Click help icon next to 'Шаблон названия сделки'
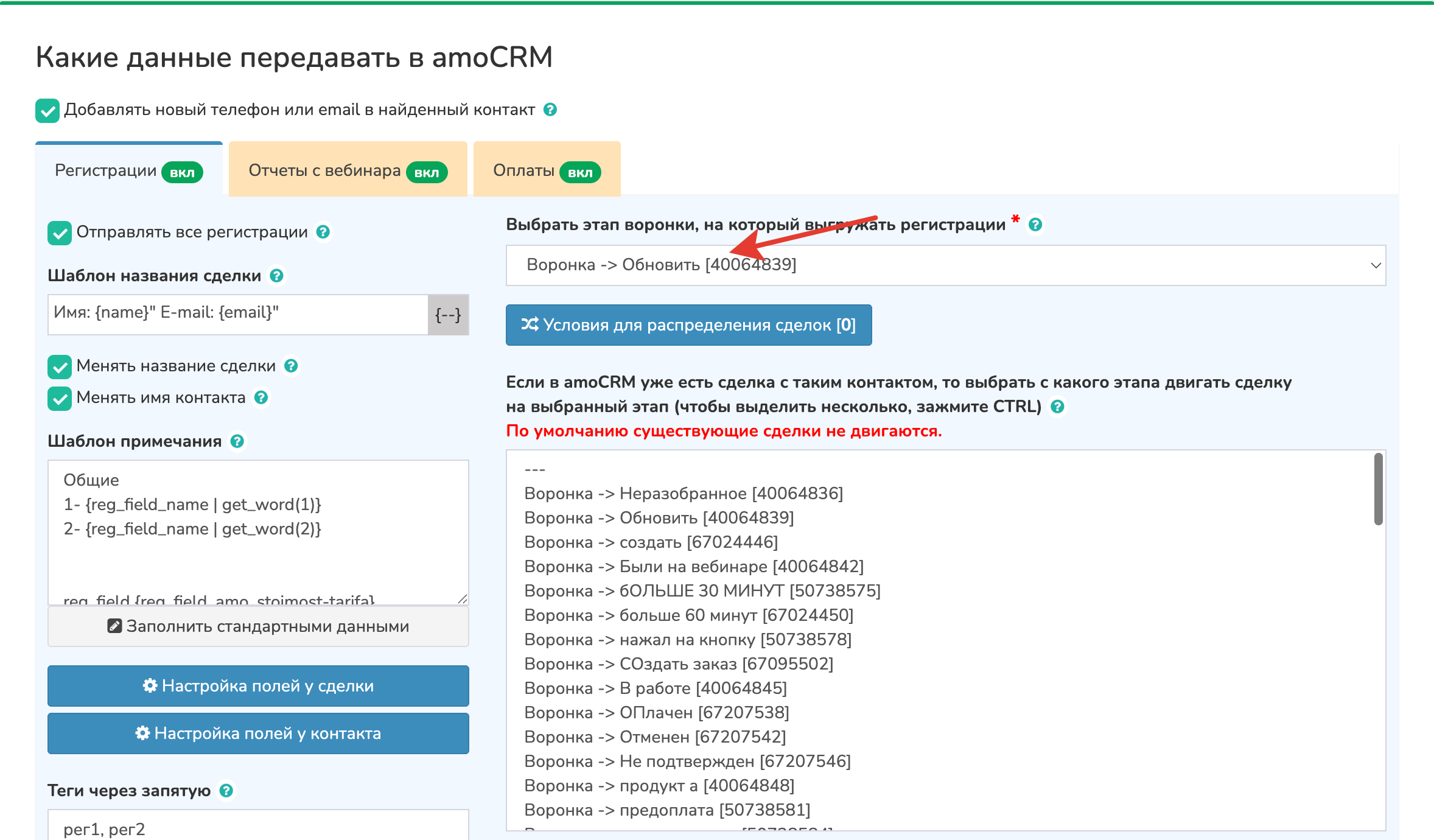Image resolution: width=1434 pixels, height=840 pixels. coord(276,276)
